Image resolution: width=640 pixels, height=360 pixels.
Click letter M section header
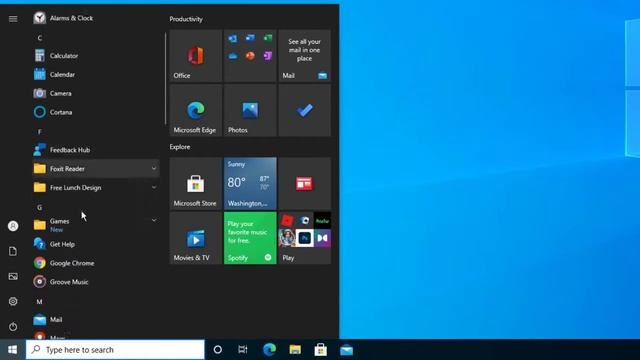pos(40,302)
